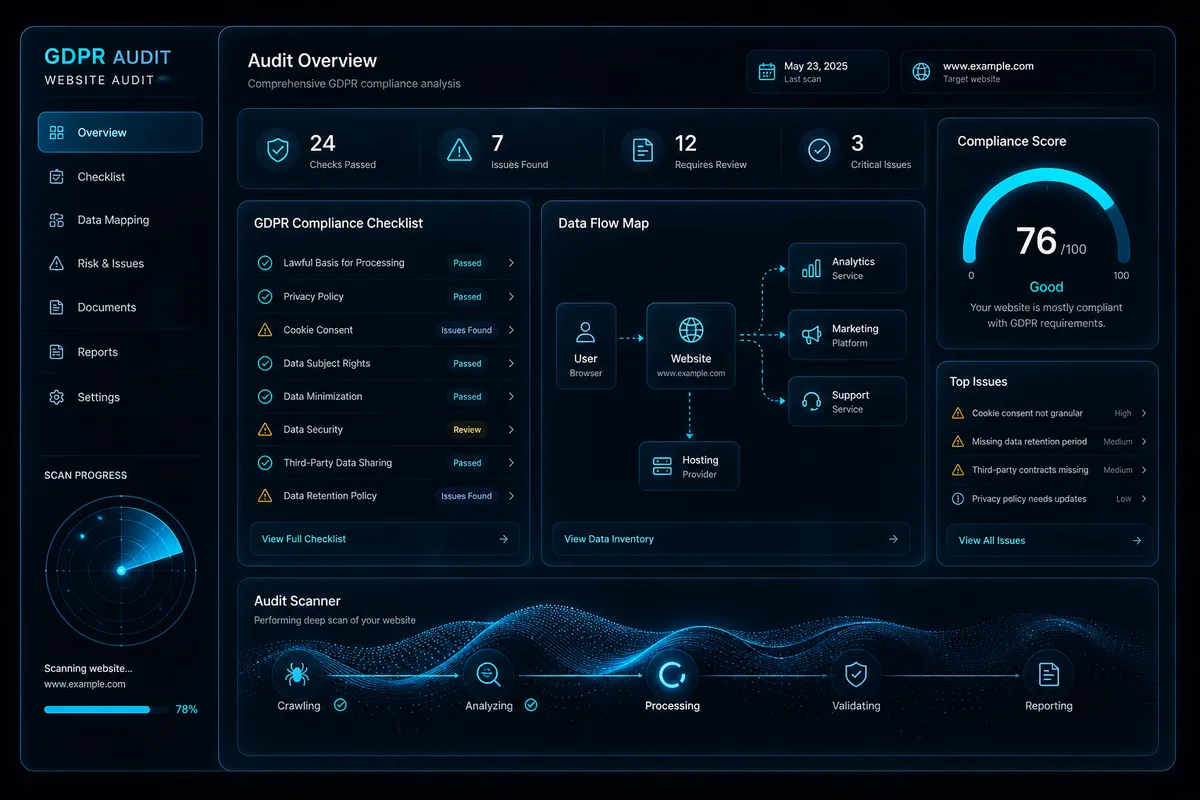Expand Third-party contracts missing issue chevron

1144,470
